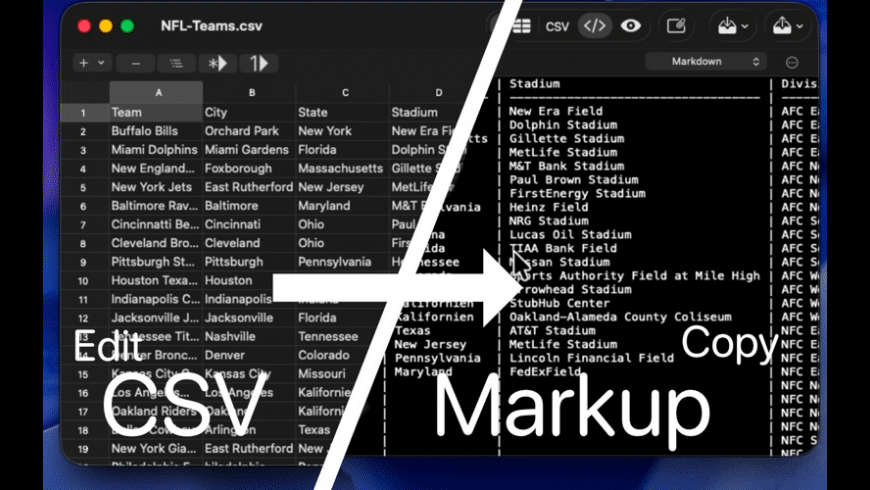Image resolution: width=870 pixels, height=490 pixels.
Task: Select the "Miami Dolphins" cell
Action: point(156,150)
